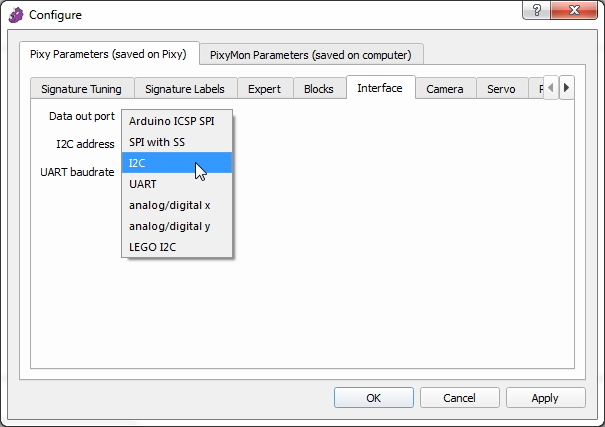Switch to the Camera tab

[444, 89]
